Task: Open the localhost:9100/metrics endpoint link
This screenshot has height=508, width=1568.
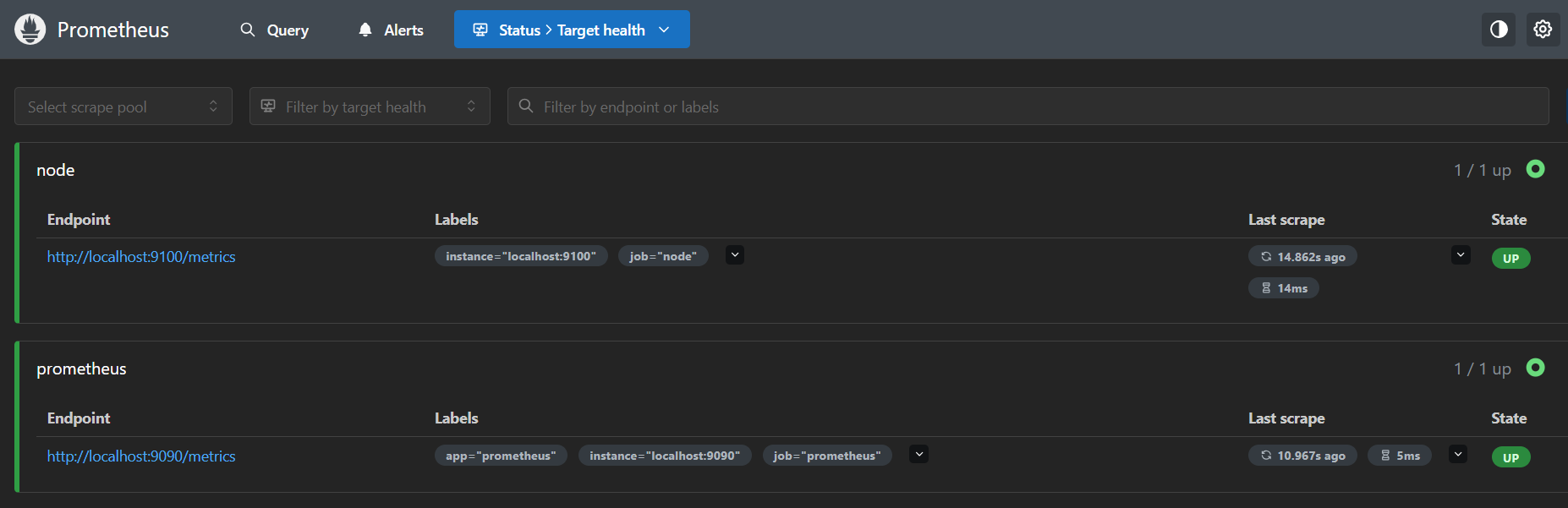Action: coord(141,257)
